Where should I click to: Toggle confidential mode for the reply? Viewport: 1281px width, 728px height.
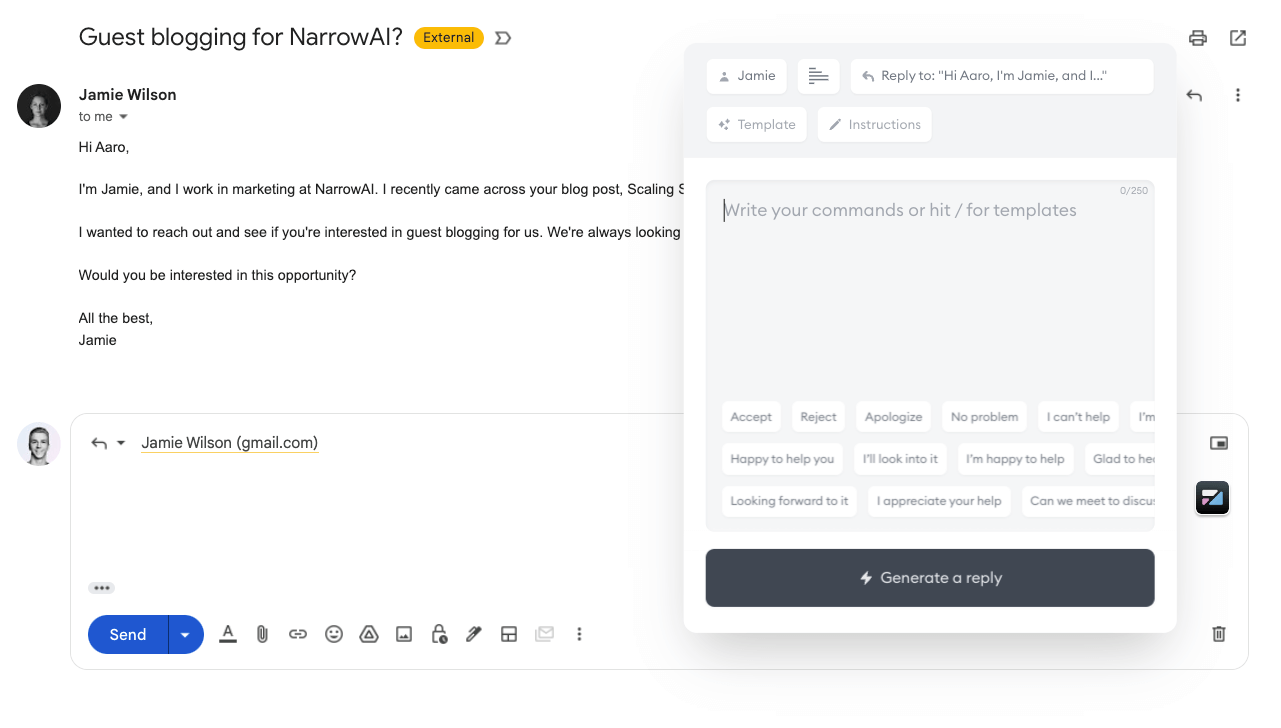tap(438, 634)
